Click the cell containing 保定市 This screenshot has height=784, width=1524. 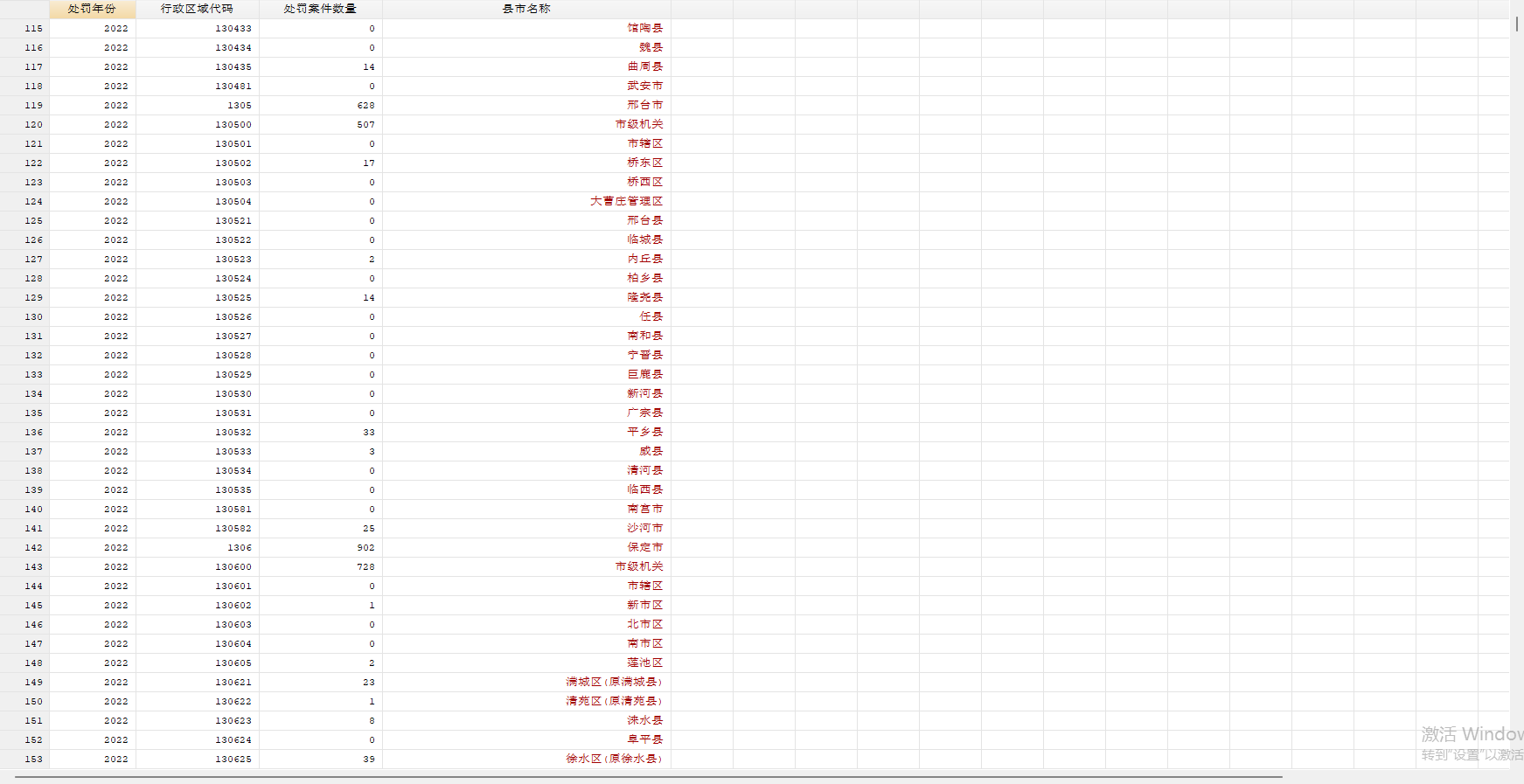[526, 548]
